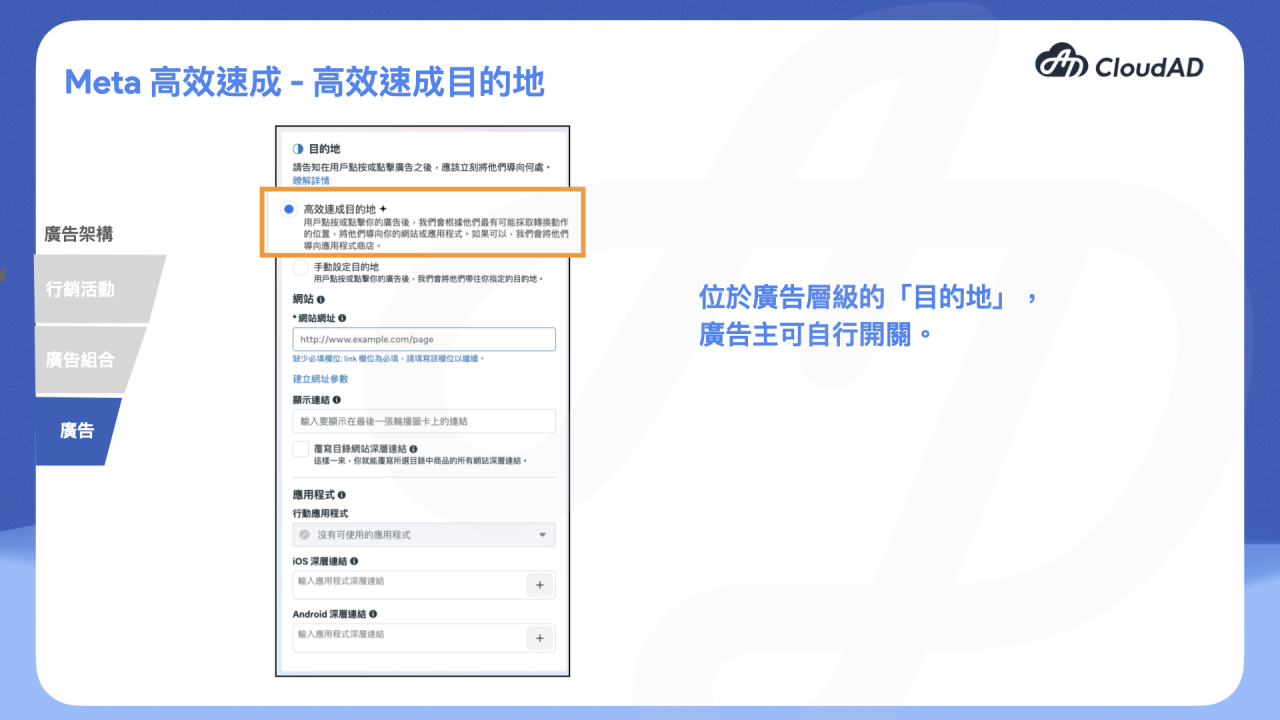Open the 瞭解詳情 link

pos(311,181)
